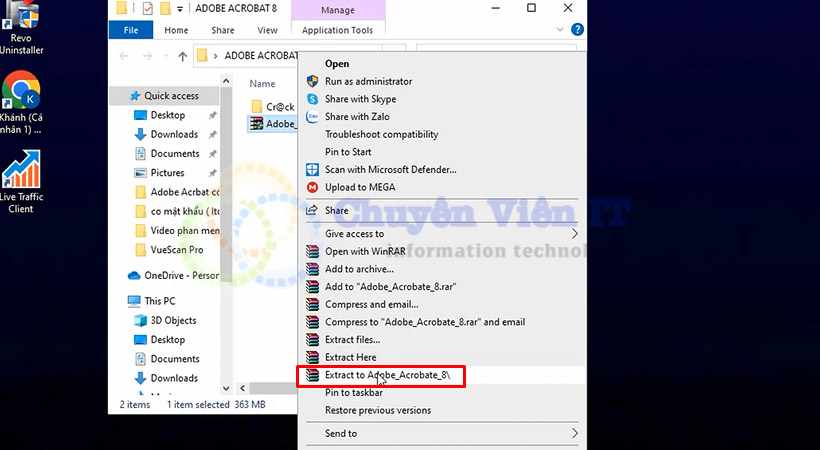Click the Explorer help question mark icon
Image resolution: width=820 pixels, height=450 pixels.
577,29
